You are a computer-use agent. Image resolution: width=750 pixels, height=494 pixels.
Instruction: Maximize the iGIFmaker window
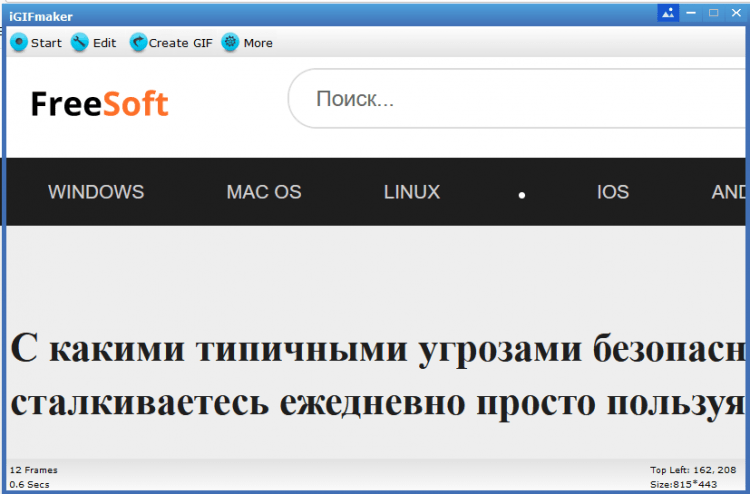[x=714, y=13]
